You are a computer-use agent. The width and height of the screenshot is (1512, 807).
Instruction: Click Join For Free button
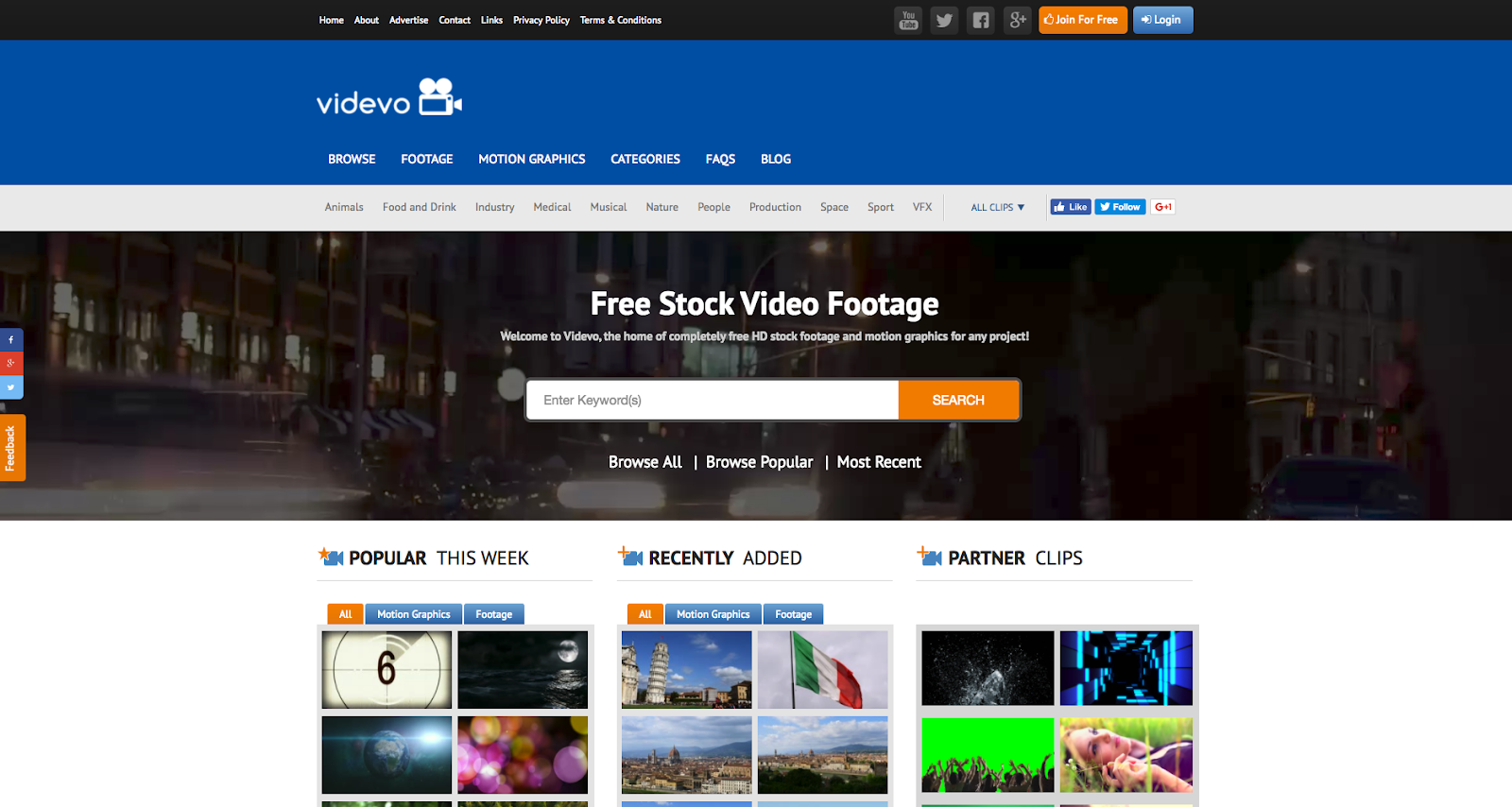pos(1083,20)
